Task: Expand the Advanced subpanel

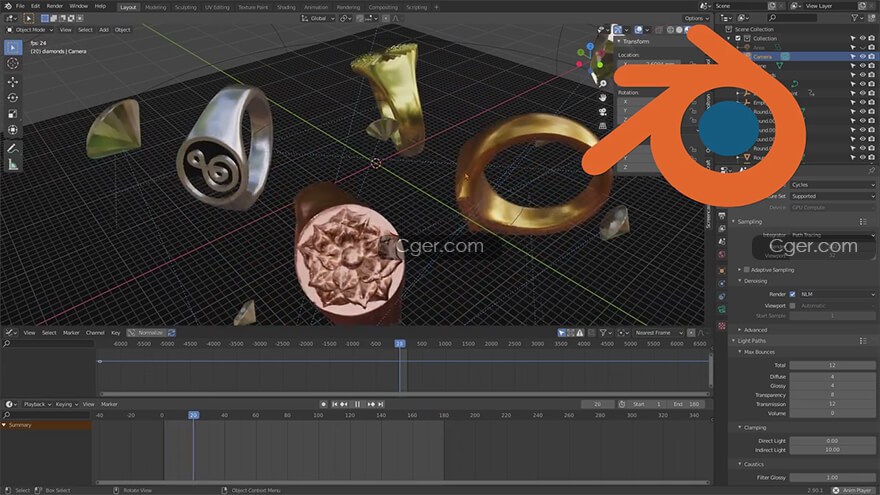Action: pos(755,330)
